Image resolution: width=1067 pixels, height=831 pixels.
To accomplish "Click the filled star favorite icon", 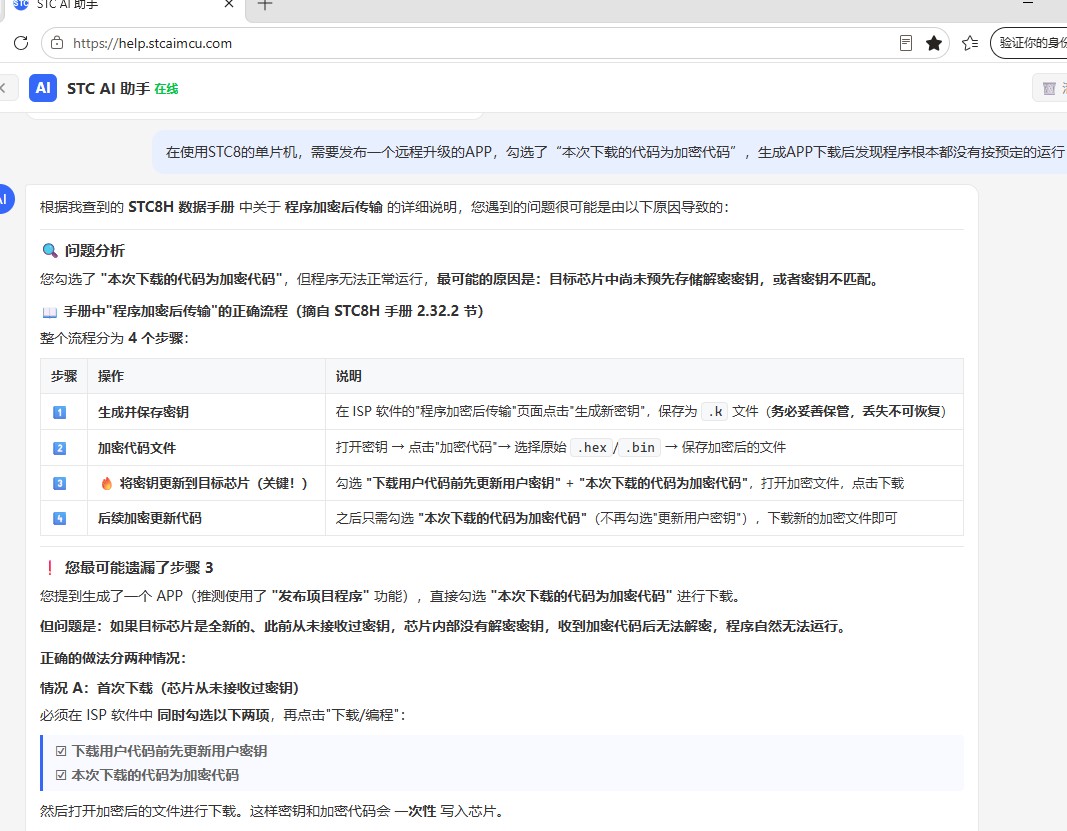I will (934, 43).
